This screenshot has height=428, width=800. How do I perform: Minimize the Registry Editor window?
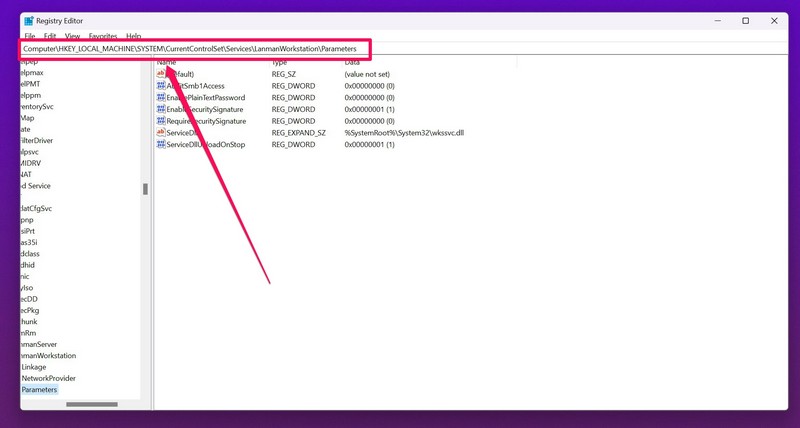coord(718,21)
